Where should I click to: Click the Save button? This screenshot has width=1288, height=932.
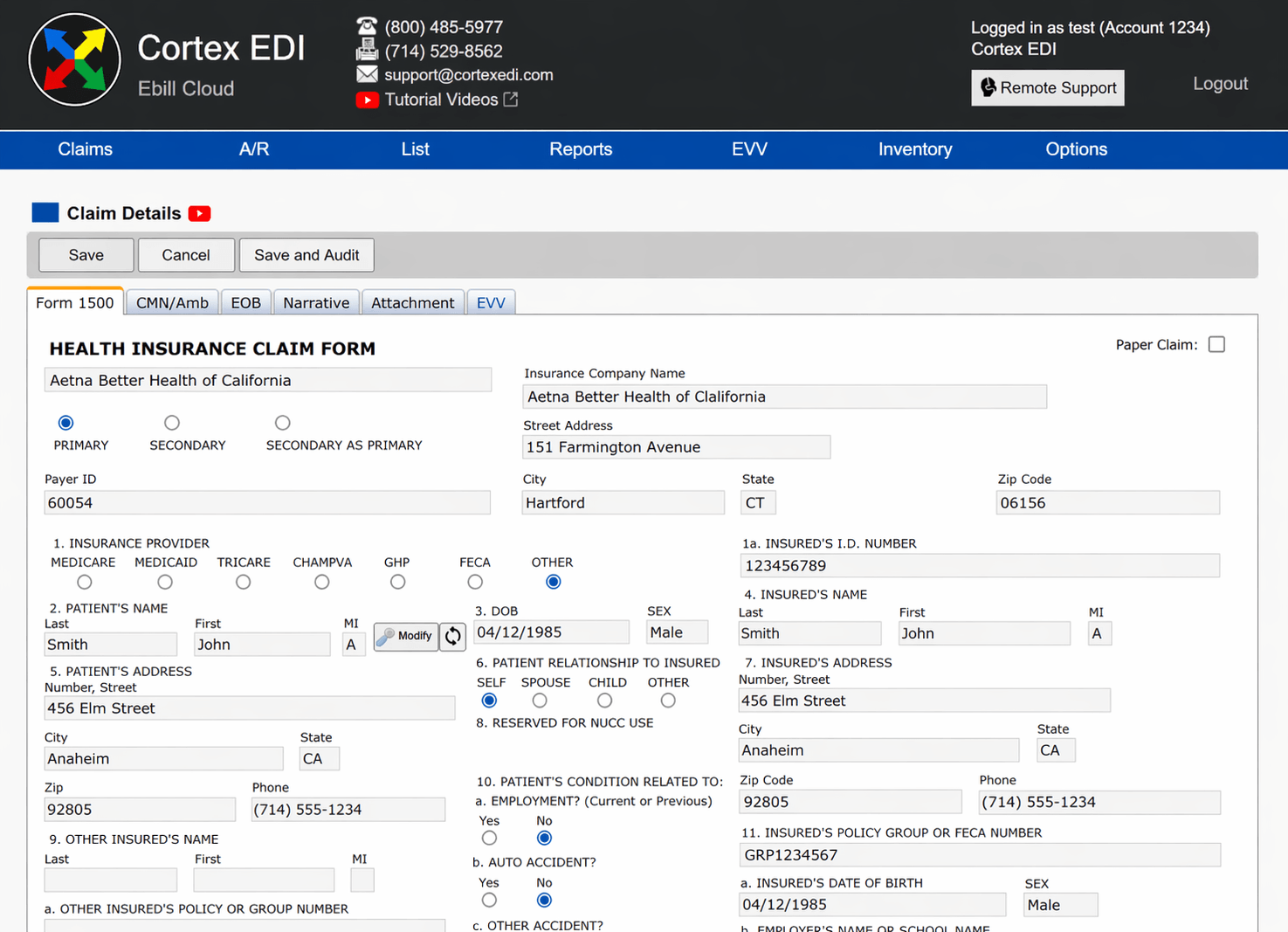click(x=86, y=255)
